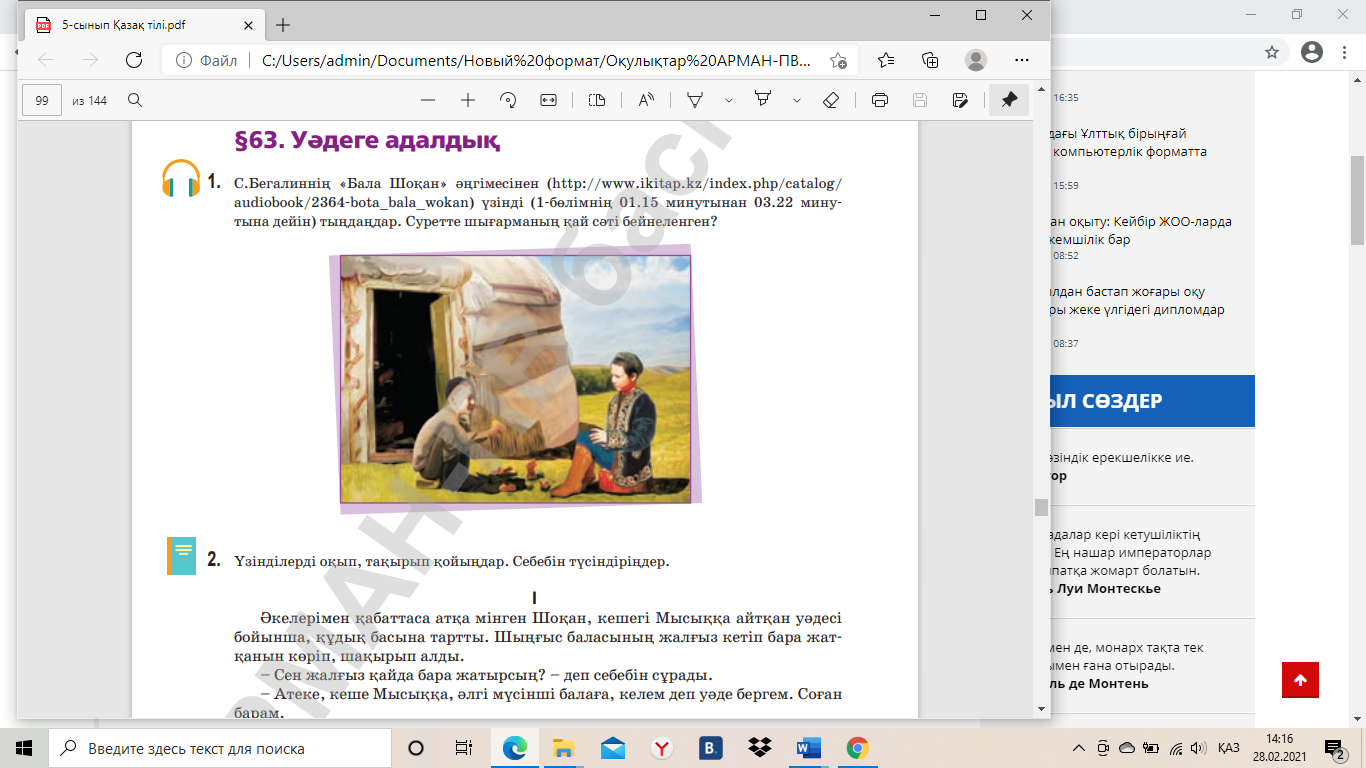Viewport: 1366px width, 768px height.
Task: Open Task View on the taskbar
Action: click(464, 748)
